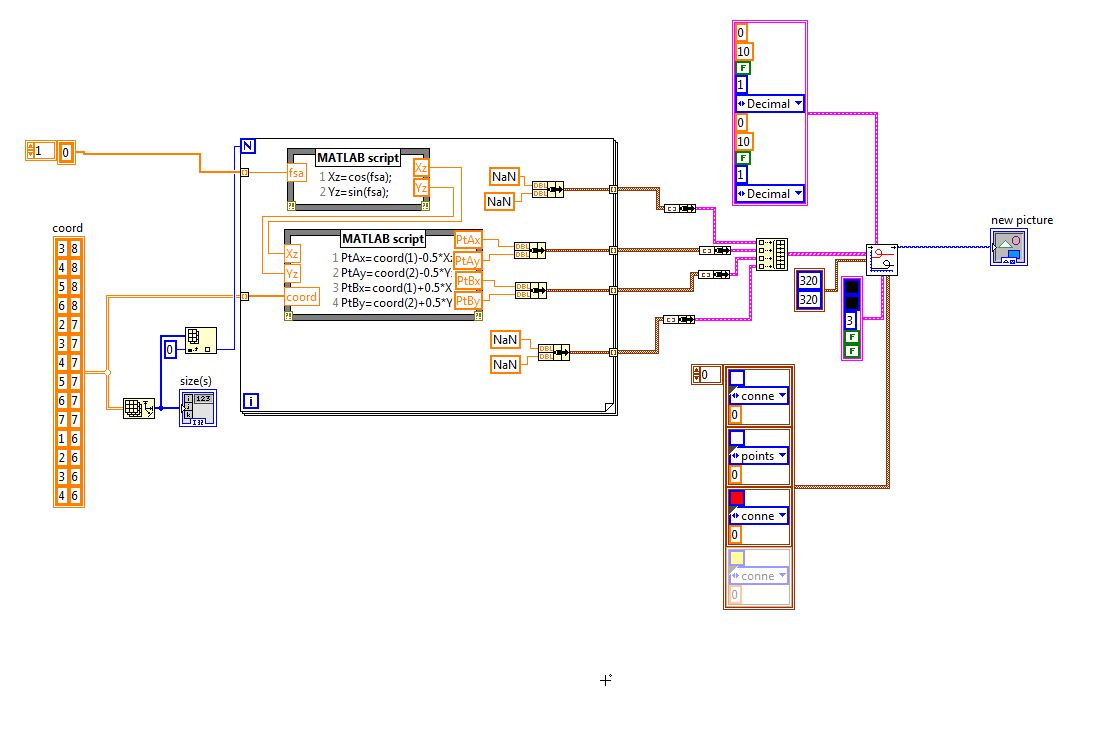Click the red color box constant
The image size is (1096, 739).
[x=737, y=498]
